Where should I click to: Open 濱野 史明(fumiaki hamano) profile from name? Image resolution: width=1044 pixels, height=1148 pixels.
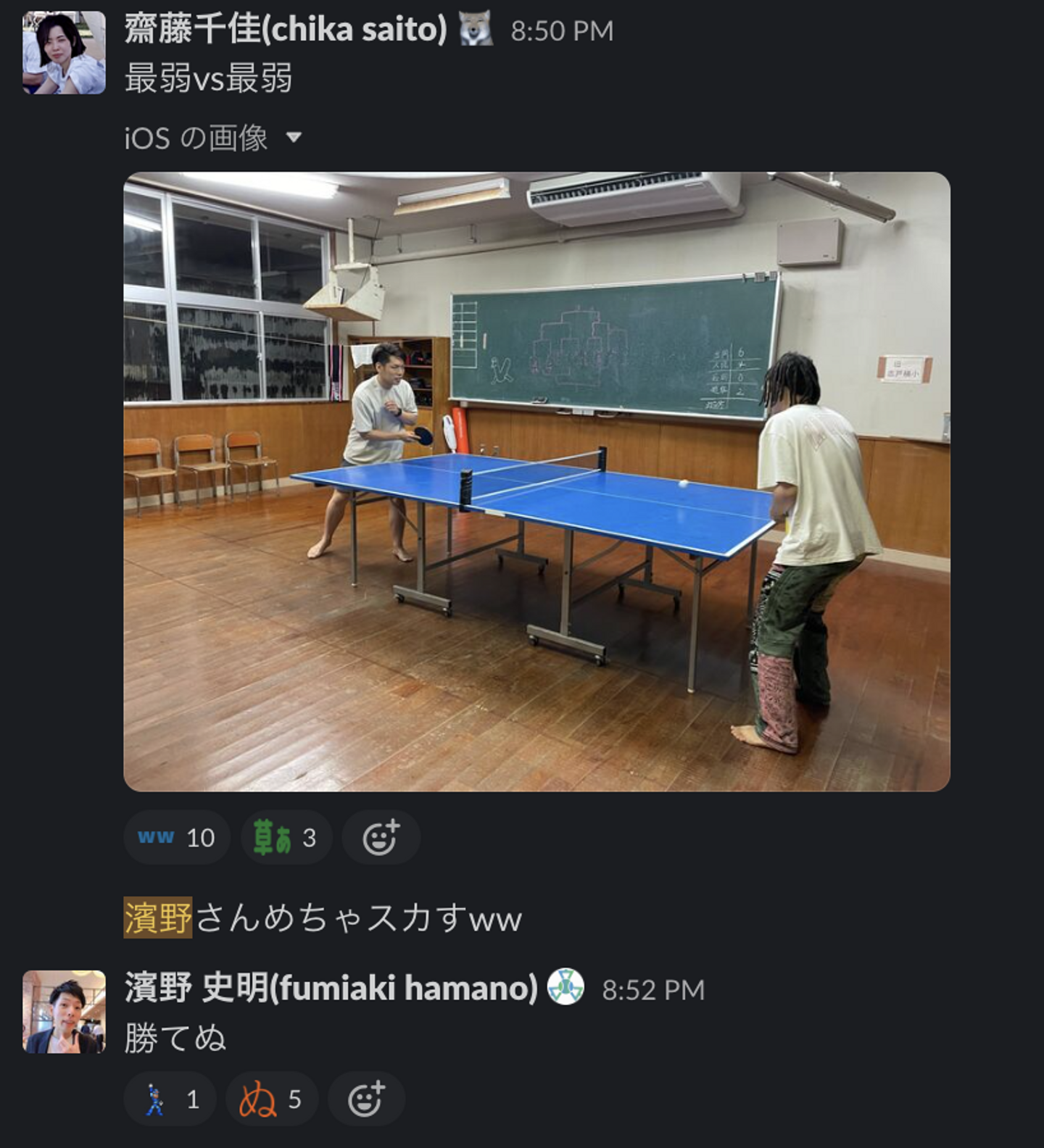[331, 987]
